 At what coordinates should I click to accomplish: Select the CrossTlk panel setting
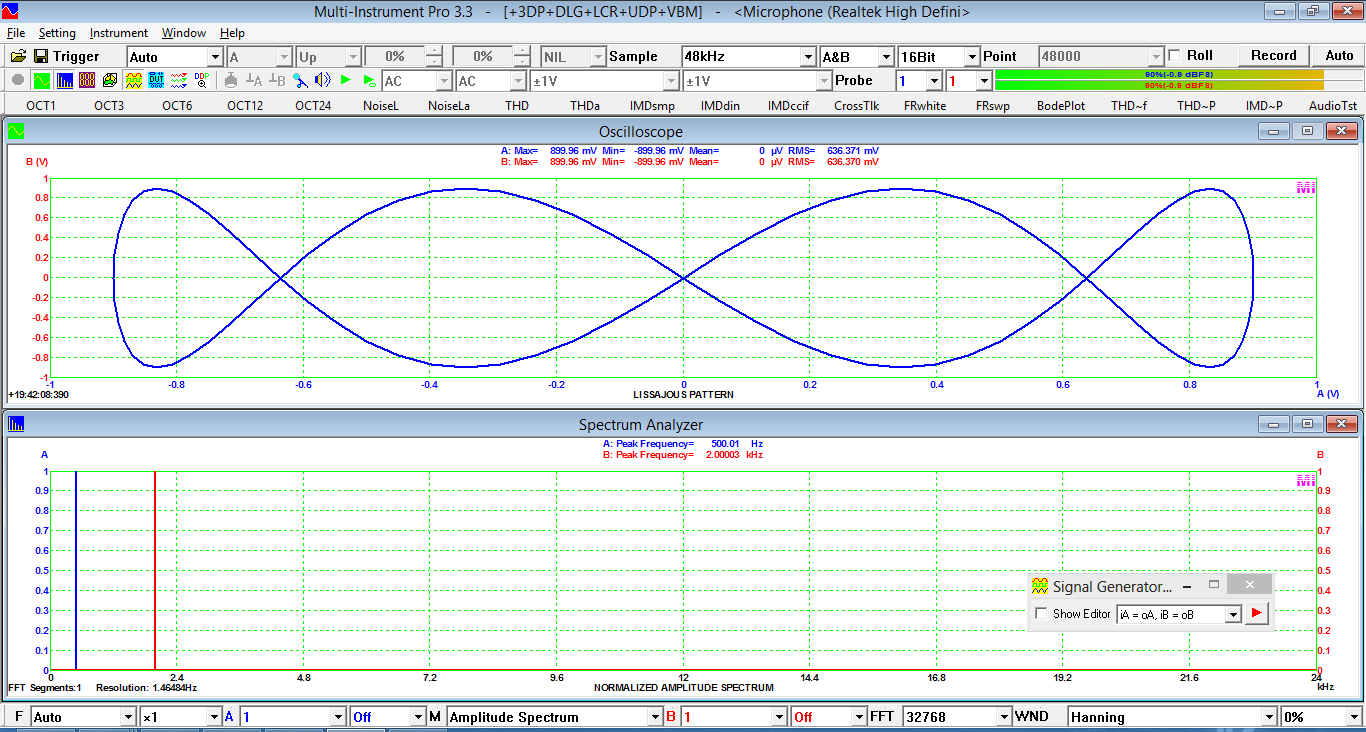(x=857, y=105)
